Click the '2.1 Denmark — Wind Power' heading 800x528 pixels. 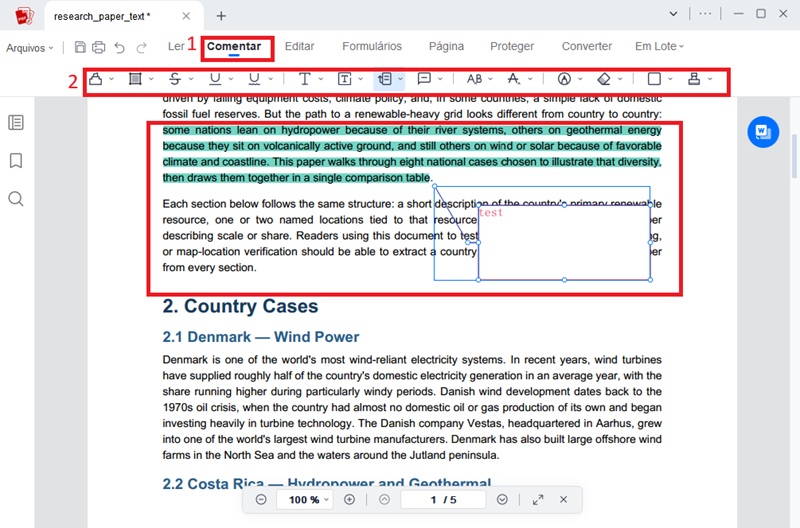click(261, 337)
